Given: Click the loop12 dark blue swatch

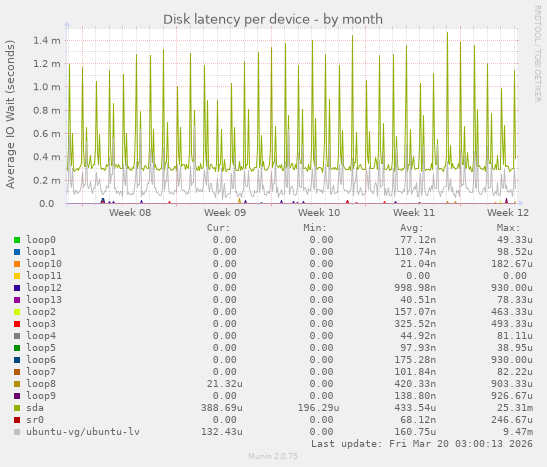Looking at the screenshot, I should [17, 288].
